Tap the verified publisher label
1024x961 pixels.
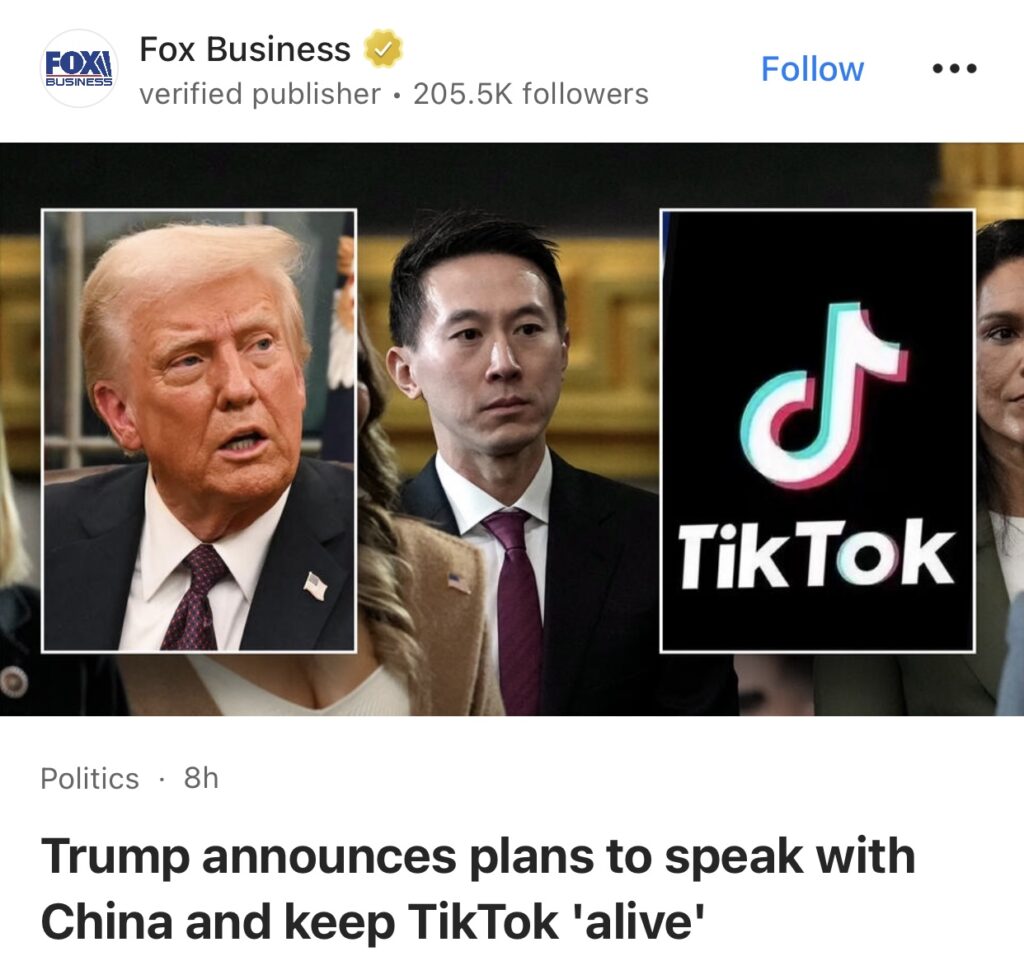pyautogui.click(x=260, y=94)
